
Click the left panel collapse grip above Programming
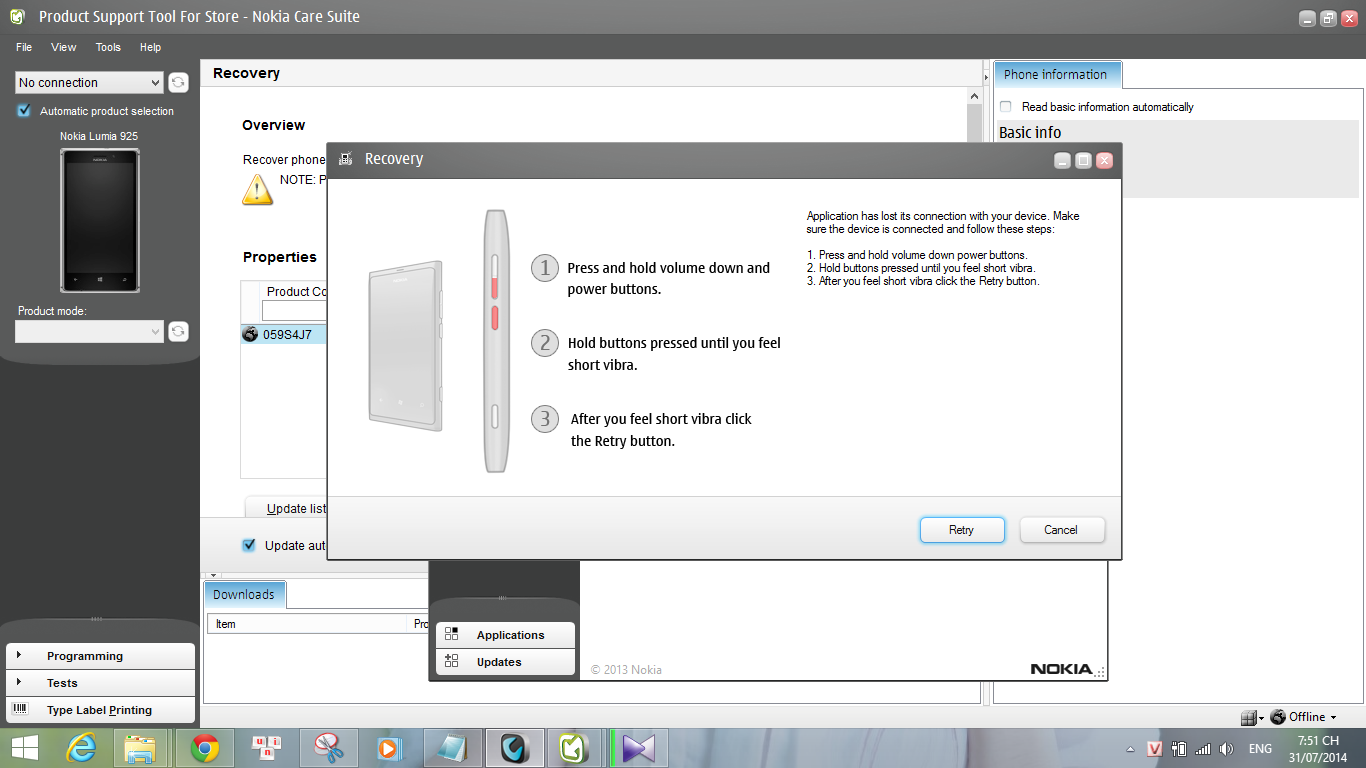coord(96,619)
